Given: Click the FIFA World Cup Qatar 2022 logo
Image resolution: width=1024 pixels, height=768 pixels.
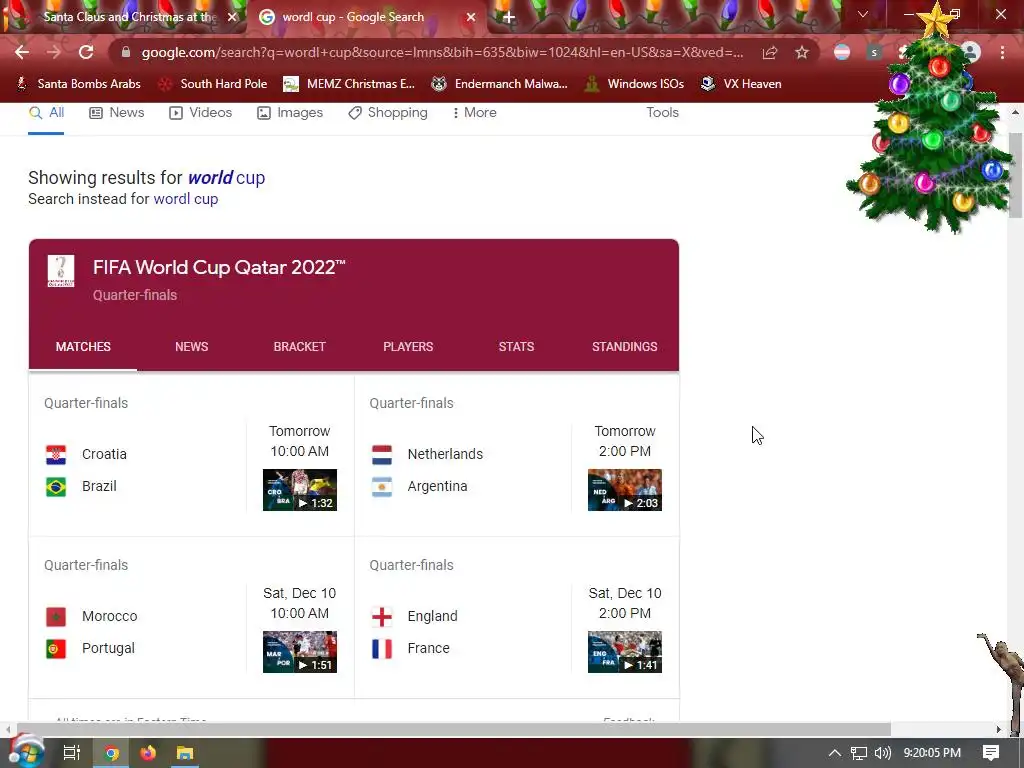Looking at the screenshot, I should pyautogui.click(x=61, y=271).
